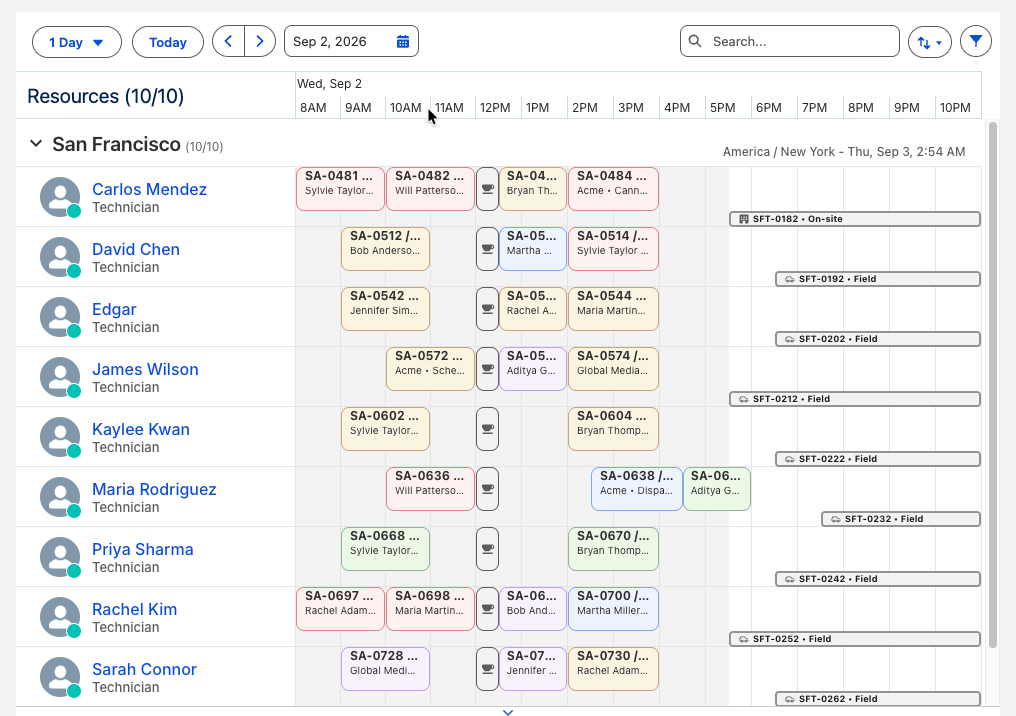Expand the chevron at the gantt bottom
The height and width of the screenshot is (716, 1016).
pos(508,712)
